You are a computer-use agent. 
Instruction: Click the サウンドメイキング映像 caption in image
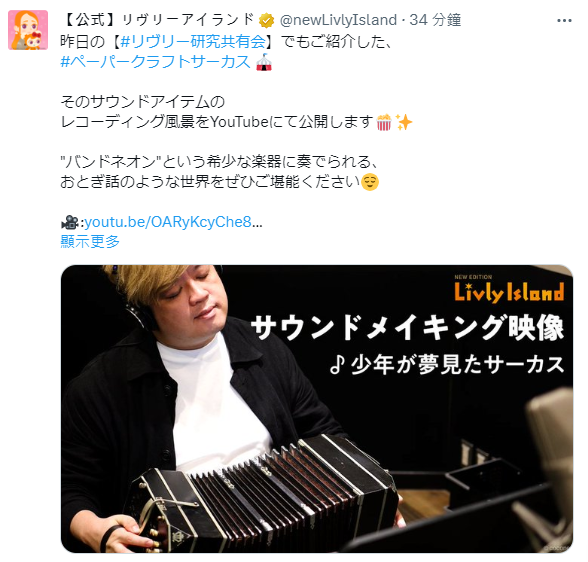pos(408,328)
